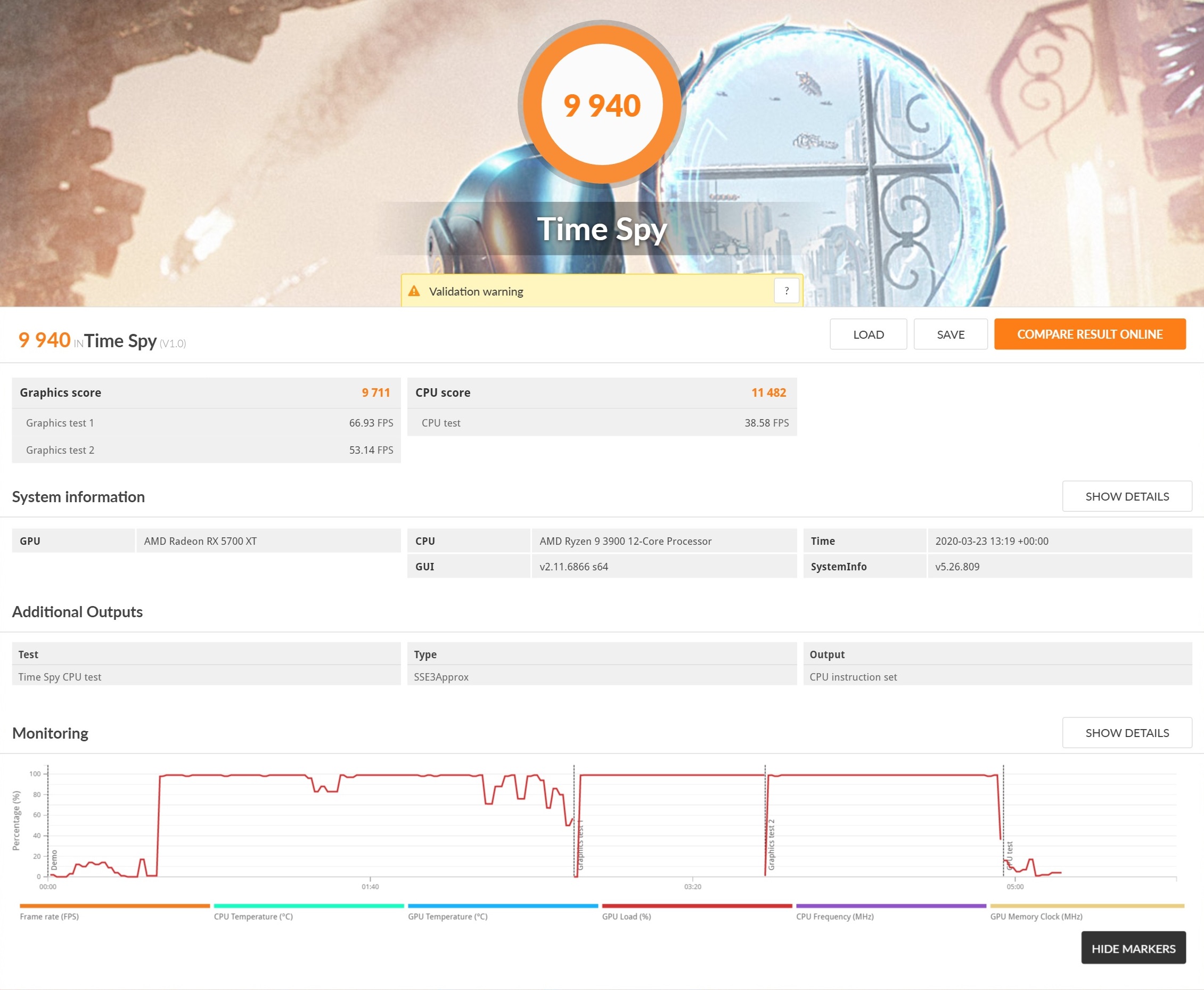
Task: Hide the chart markers
Action: click(x=1133, y=948)
